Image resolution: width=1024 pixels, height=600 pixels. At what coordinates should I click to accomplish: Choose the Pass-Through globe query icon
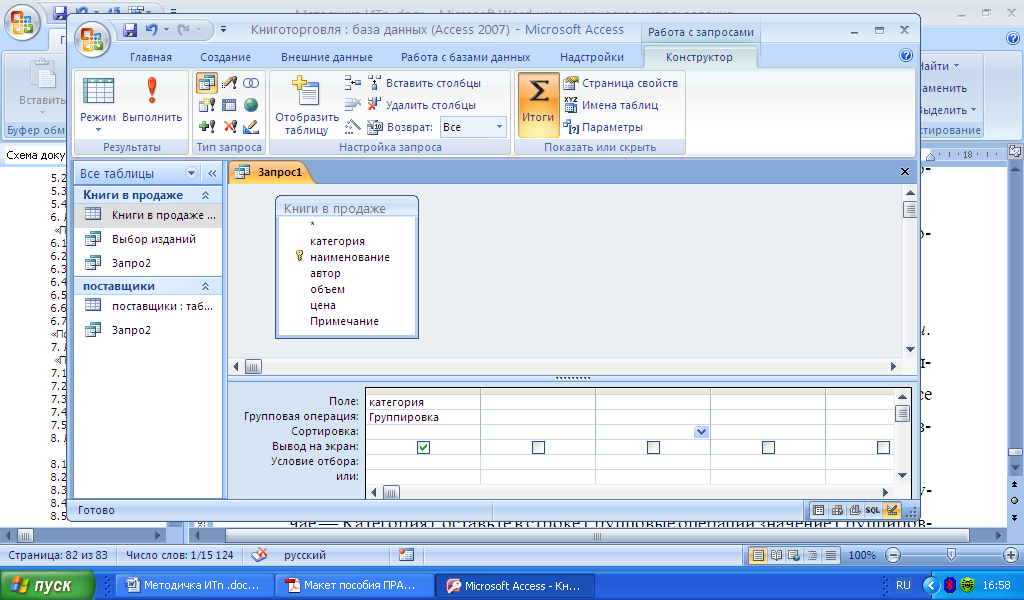click(251, 105)
